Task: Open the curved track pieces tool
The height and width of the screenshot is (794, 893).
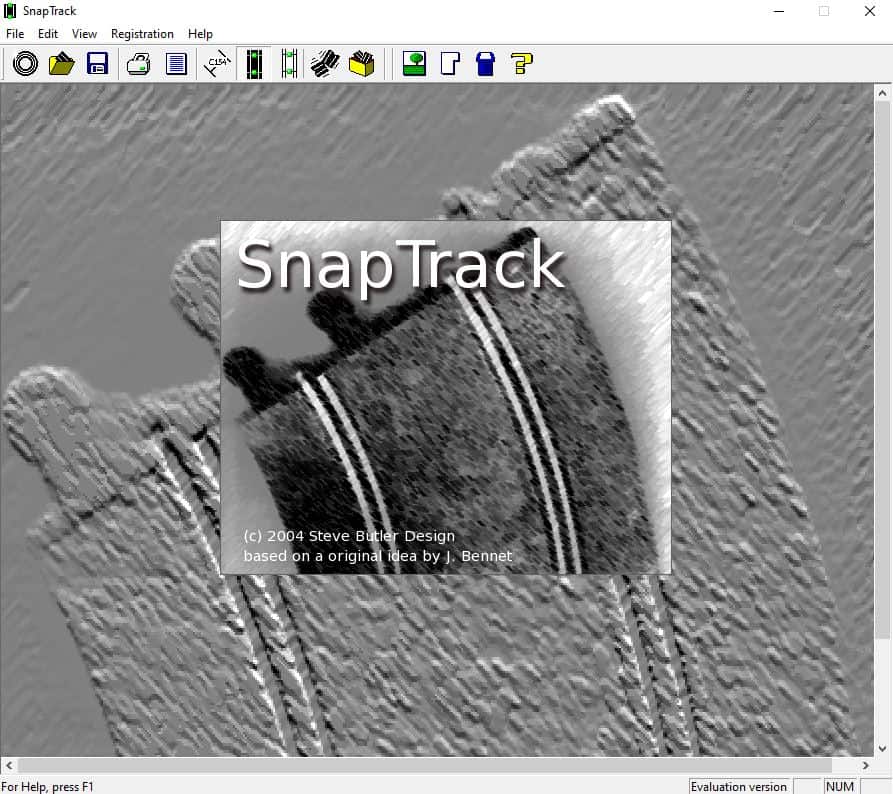Action: (x=323, y=63)
